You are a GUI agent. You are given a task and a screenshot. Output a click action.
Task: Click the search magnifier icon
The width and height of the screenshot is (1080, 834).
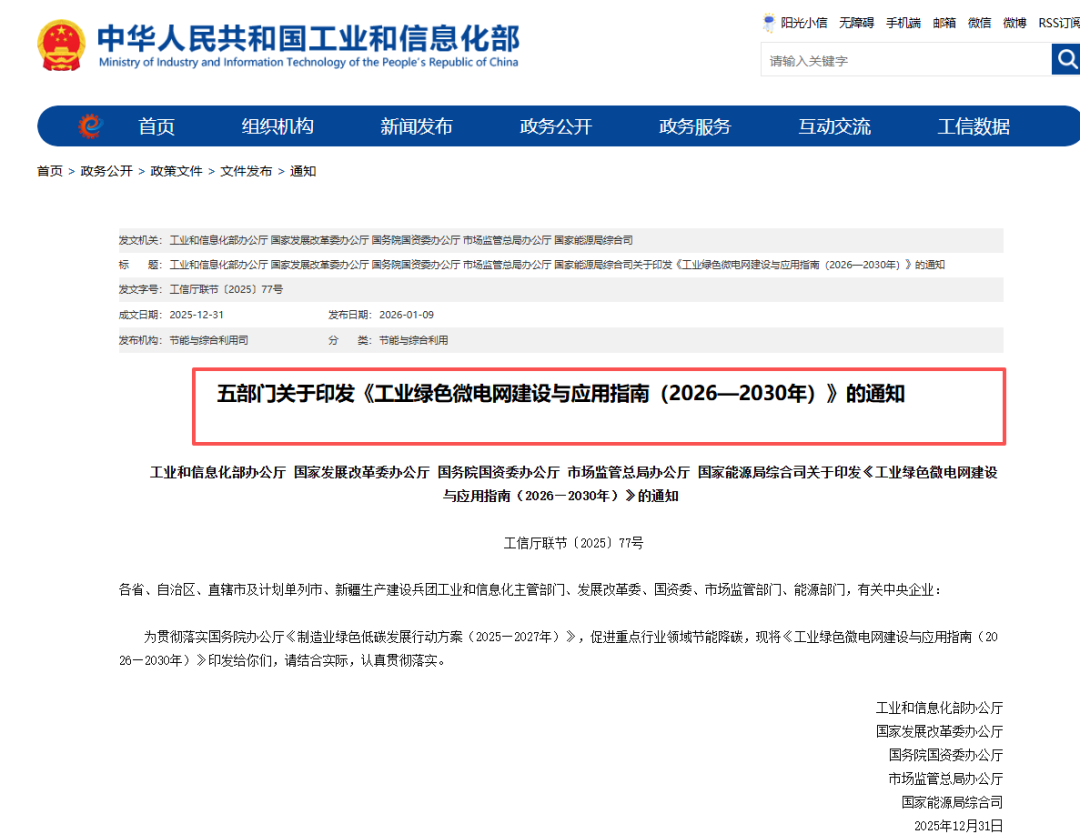1066,60
